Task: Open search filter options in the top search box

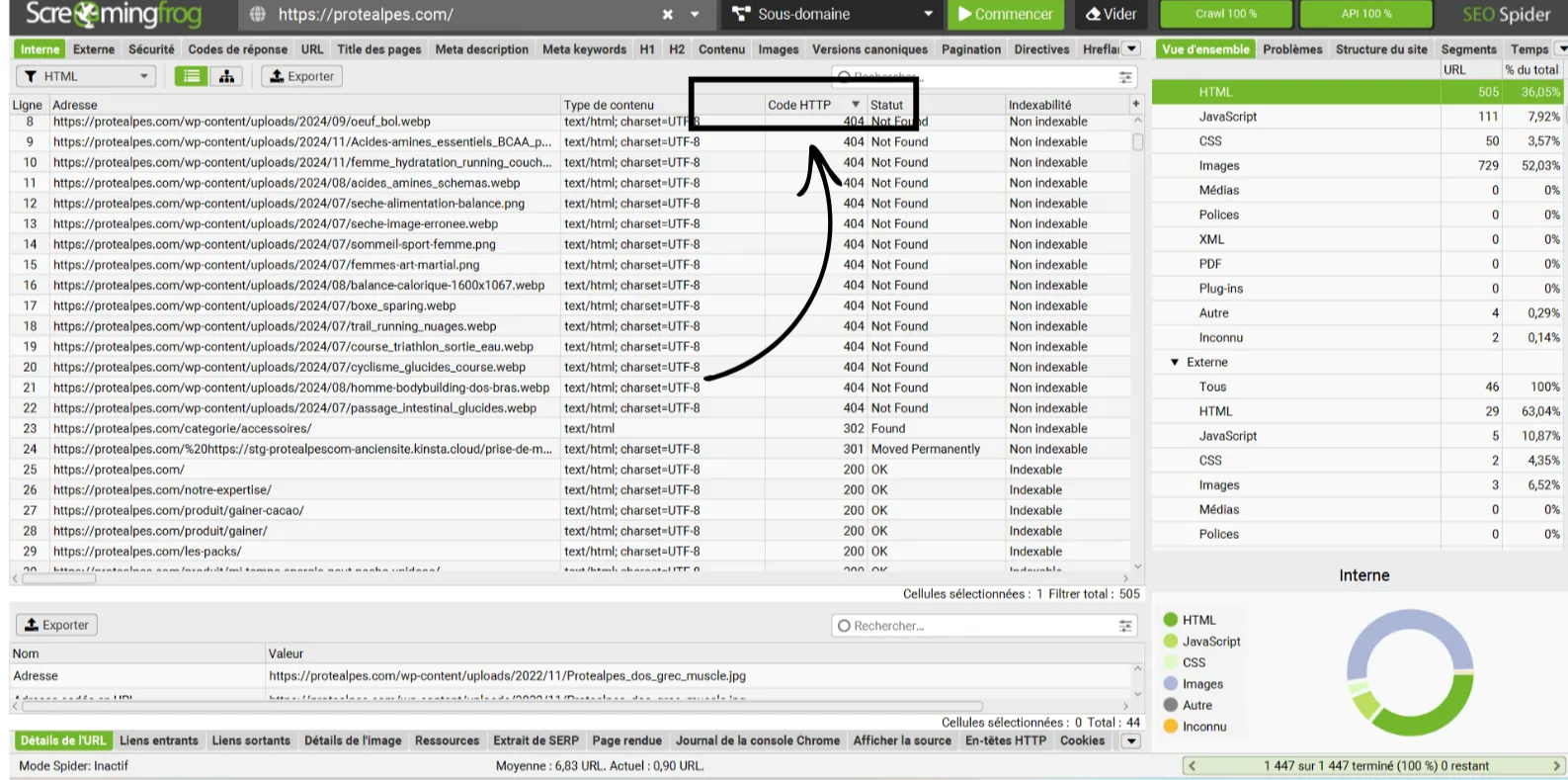Action: pos(1125,77)
